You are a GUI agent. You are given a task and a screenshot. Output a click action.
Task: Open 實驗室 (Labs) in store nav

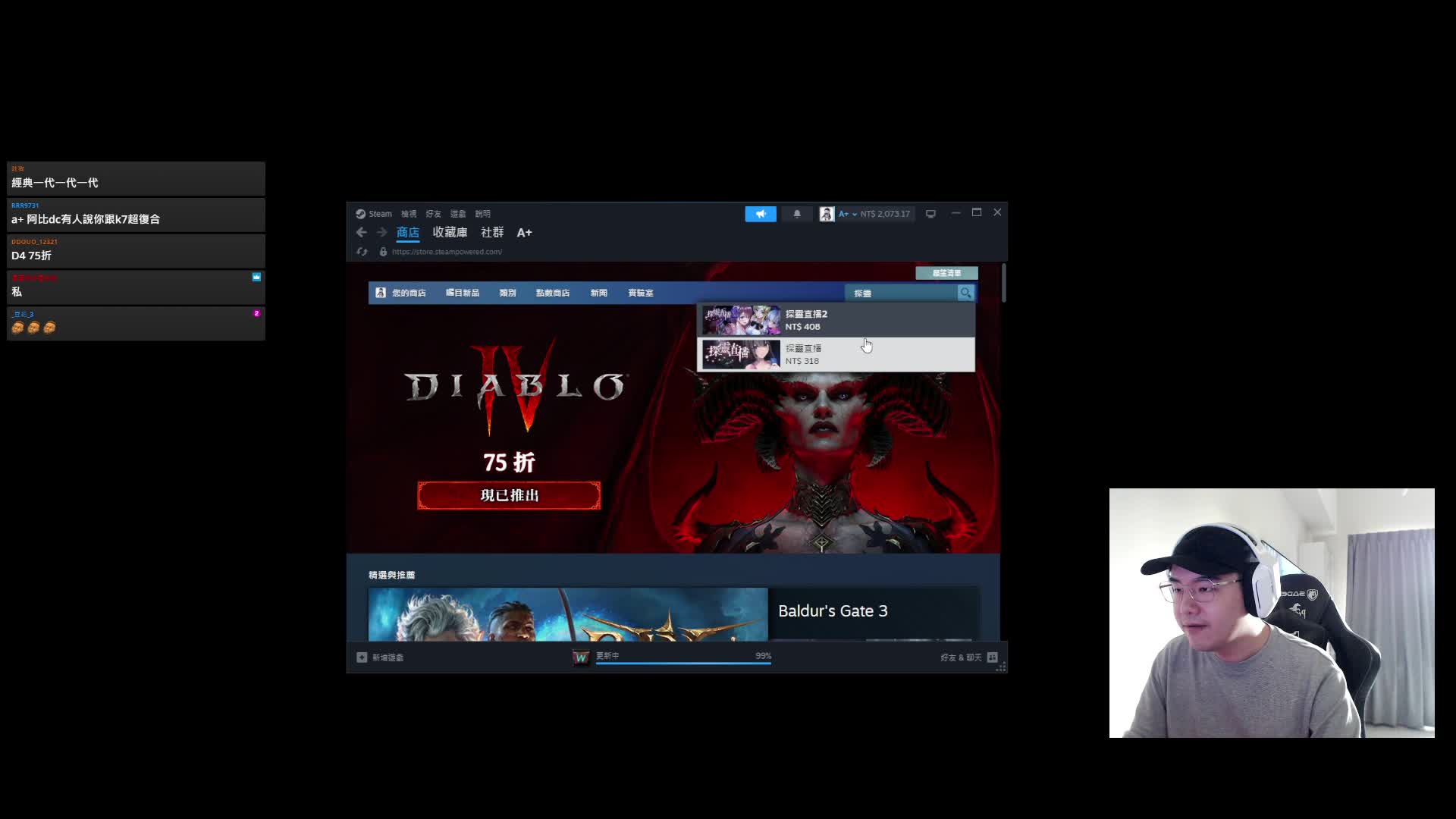(x=640, y=293)
